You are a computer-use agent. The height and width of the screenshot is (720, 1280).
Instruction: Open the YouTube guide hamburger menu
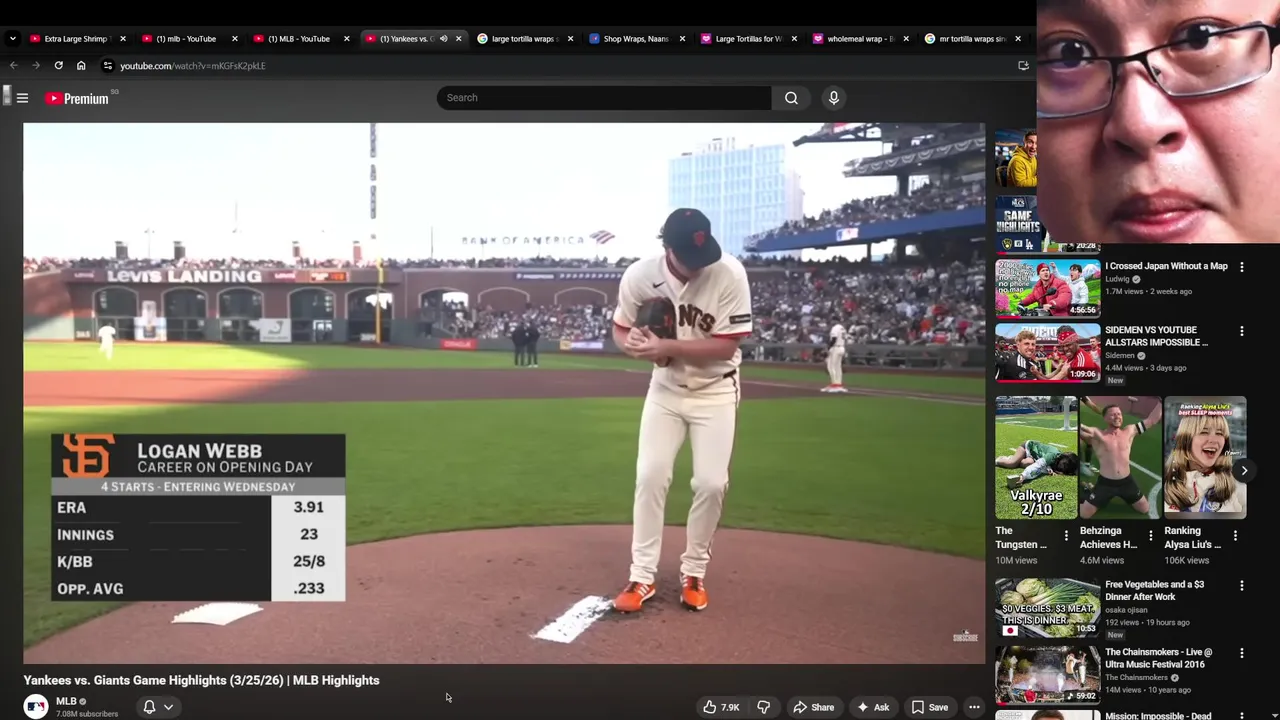(22, 98)
